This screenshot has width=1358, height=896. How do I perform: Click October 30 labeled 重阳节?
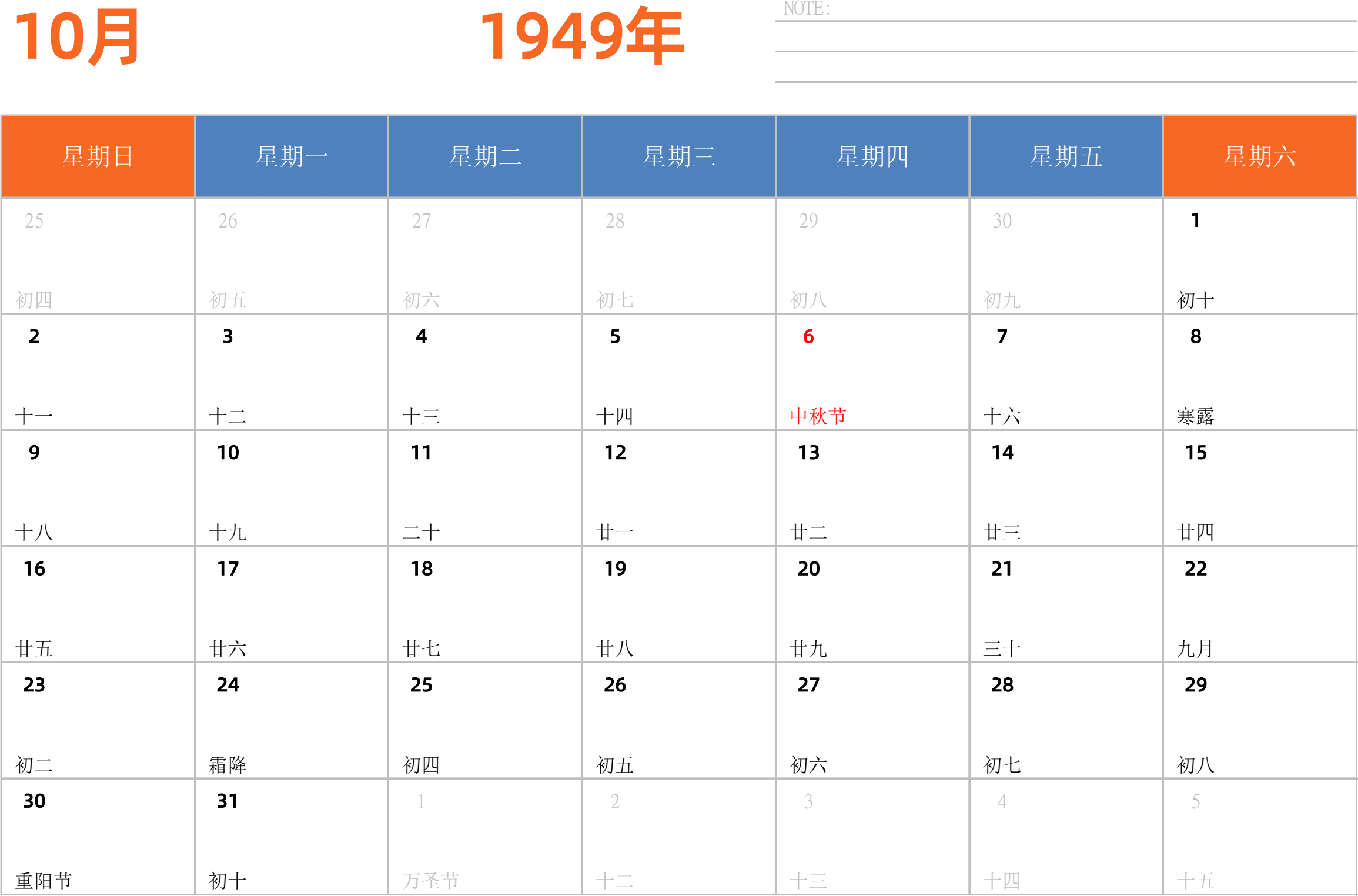click(98, 837)
